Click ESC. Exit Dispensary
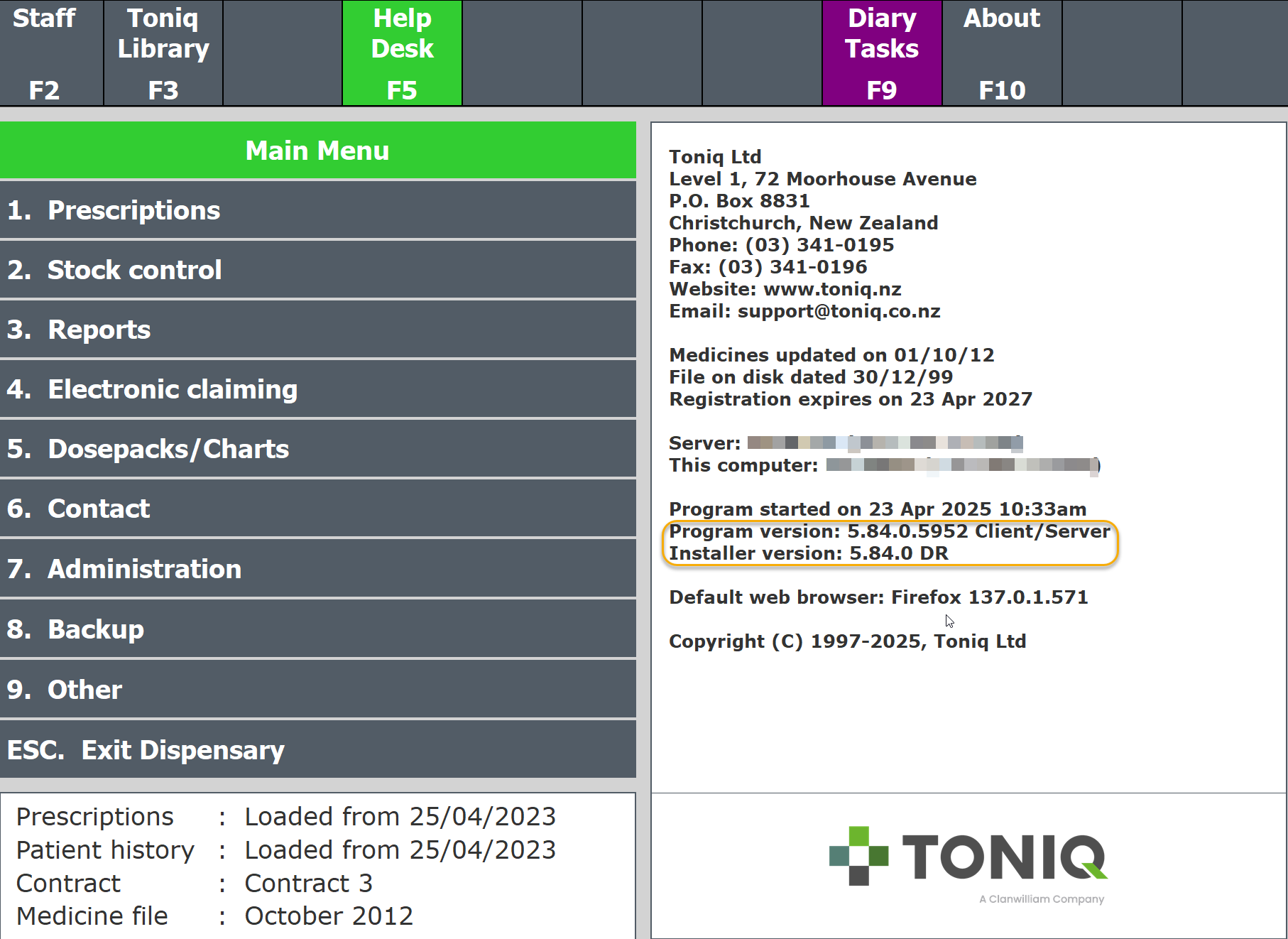1288x939 pixels. click(318, 750)
